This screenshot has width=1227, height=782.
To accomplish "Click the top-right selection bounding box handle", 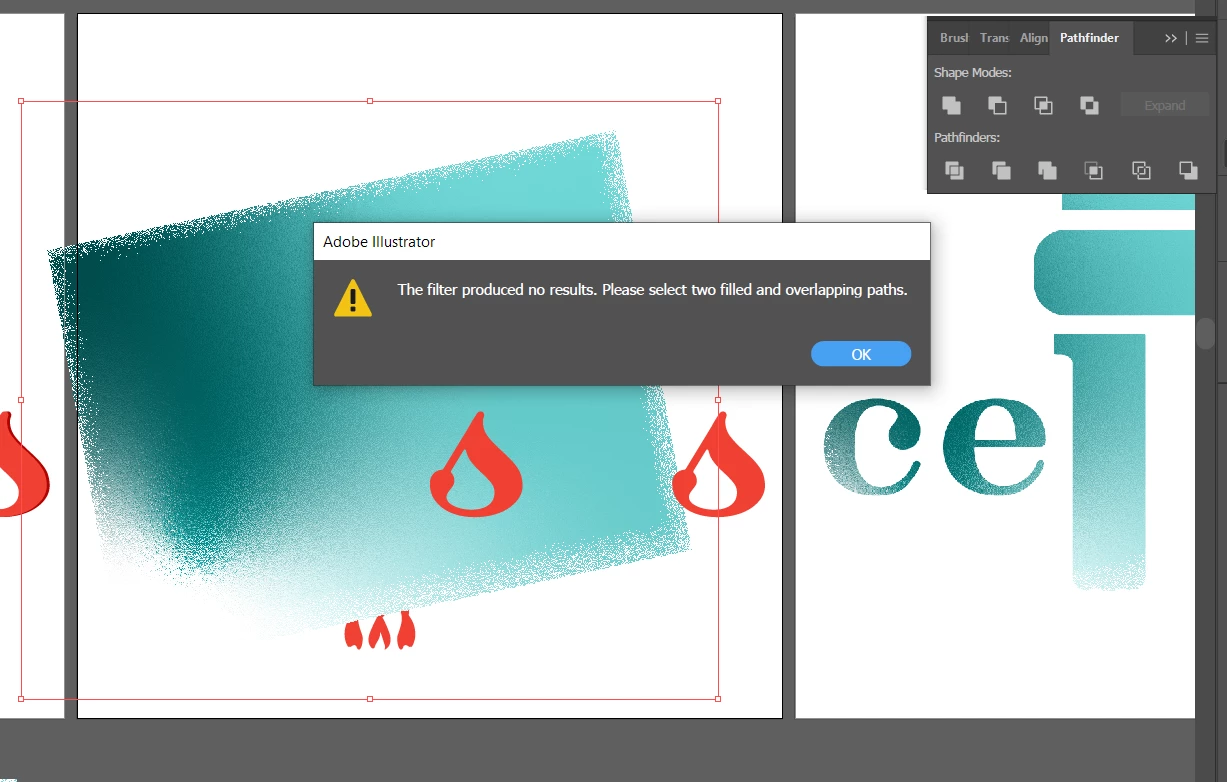I will [718, 101].
